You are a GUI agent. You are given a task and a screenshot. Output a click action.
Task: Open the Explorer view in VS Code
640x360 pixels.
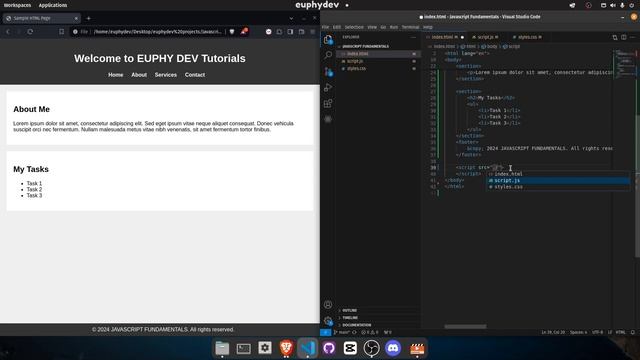click(328, 40)
